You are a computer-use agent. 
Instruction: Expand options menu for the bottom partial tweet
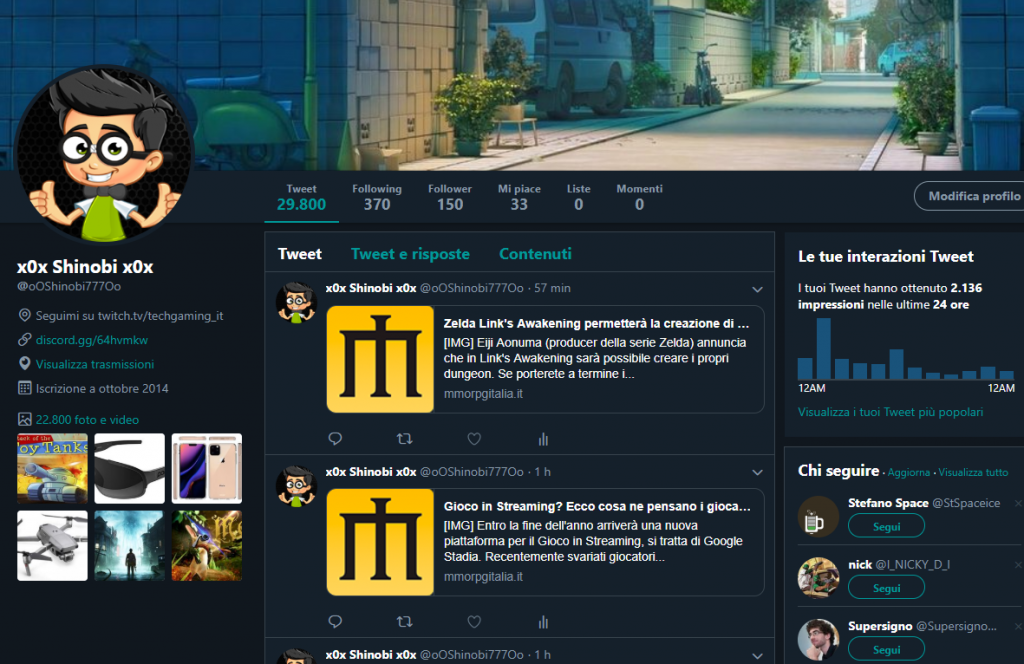tap(757, 656)
